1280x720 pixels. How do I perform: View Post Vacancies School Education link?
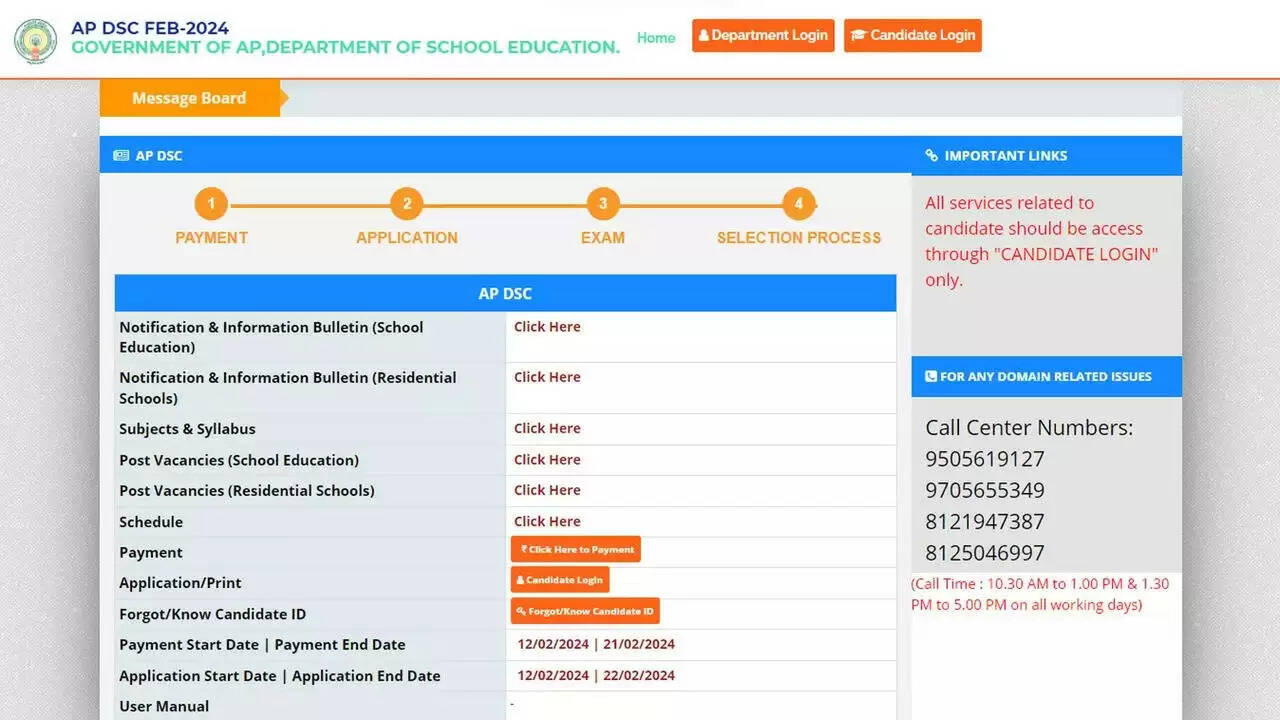[547, 459]
